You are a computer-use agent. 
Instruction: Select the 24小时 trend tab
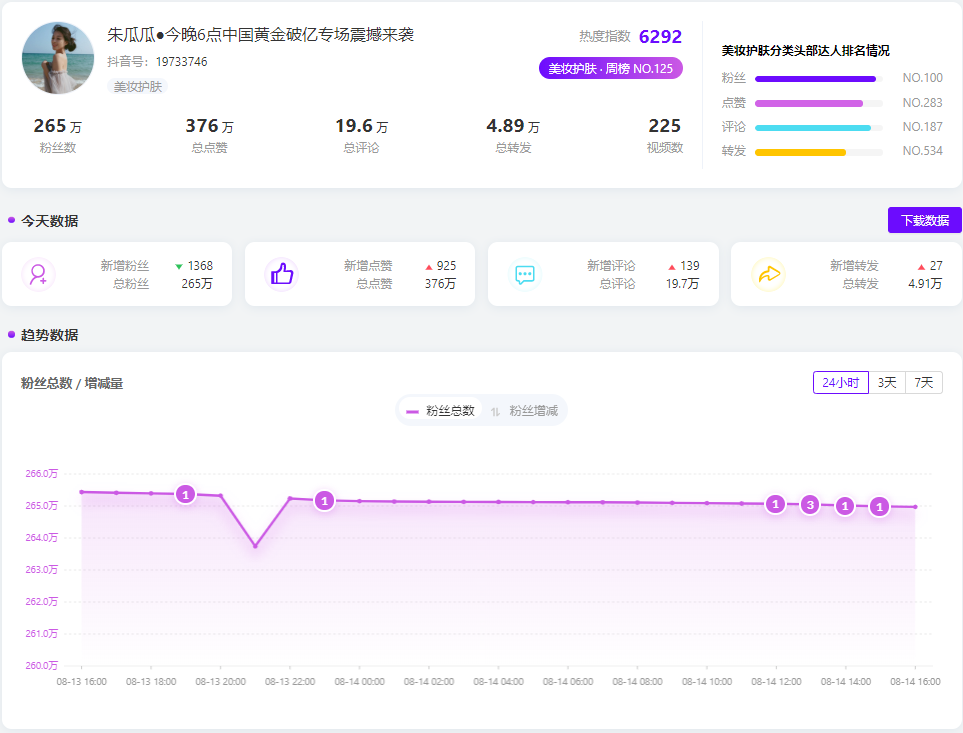pos(840,382)
